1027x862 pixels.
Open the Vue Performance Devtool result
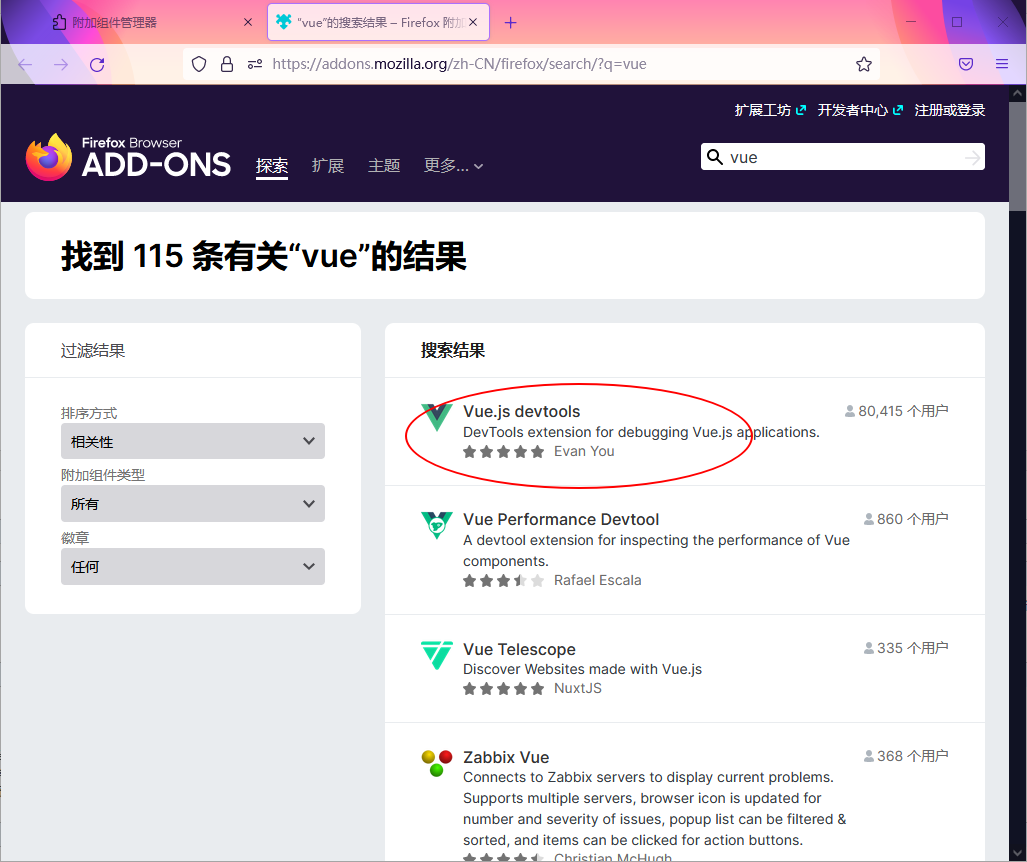click(x=561, y=519)
